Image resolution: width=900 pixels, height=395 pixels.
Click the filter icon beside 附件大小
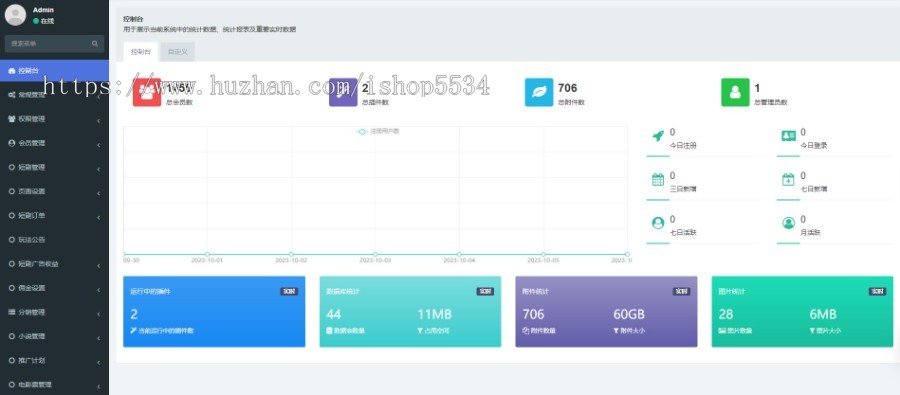tap(616, 331)
